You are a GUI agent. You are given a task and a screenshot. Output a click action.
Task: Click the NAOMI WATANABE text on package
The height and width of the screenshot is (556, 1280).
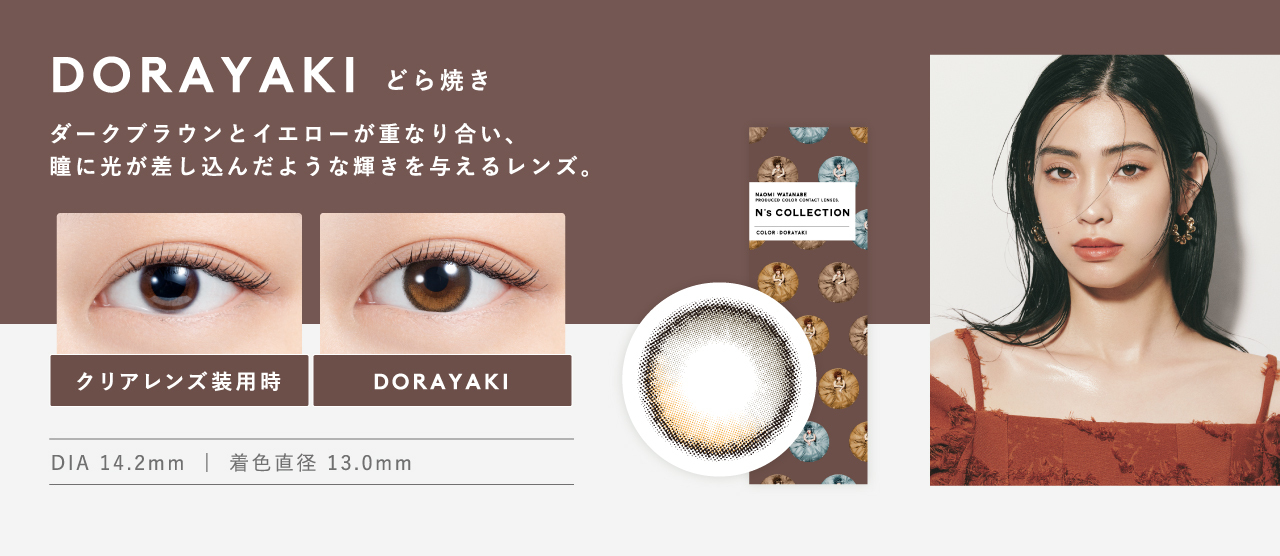tap(775, 187)
